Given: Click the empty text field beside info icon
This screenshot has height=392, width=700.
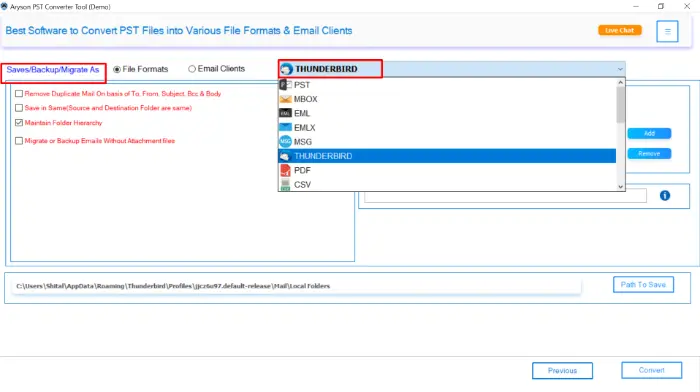Looking at the screenshot, I should point(505,196).
